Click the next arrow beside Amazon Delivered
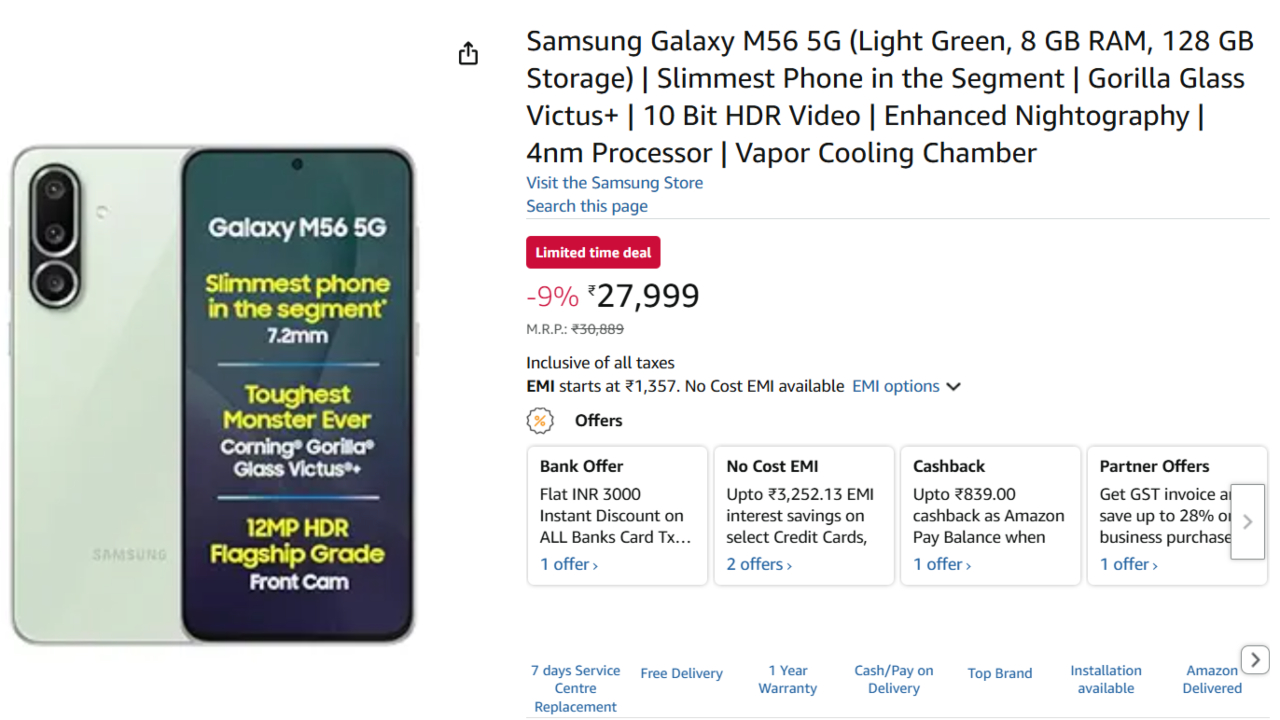The height and width of the screenshot is (720, 1280). pyautogui.click(x=1255, y=660)
